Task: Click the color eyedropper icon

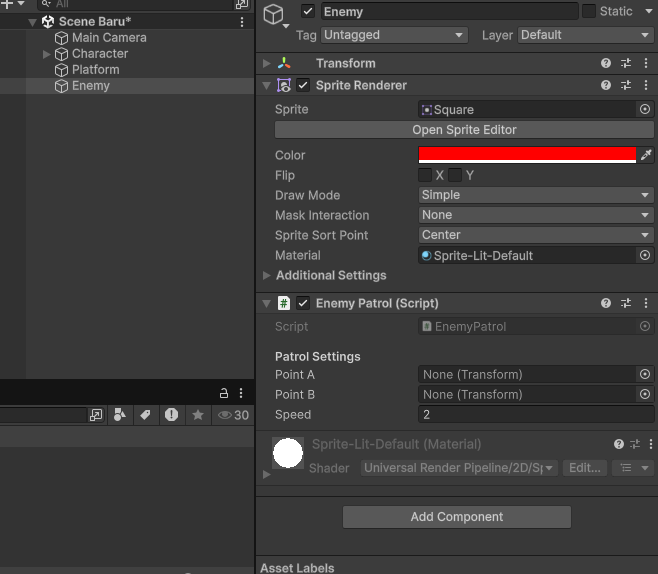Action: [646, 155]
